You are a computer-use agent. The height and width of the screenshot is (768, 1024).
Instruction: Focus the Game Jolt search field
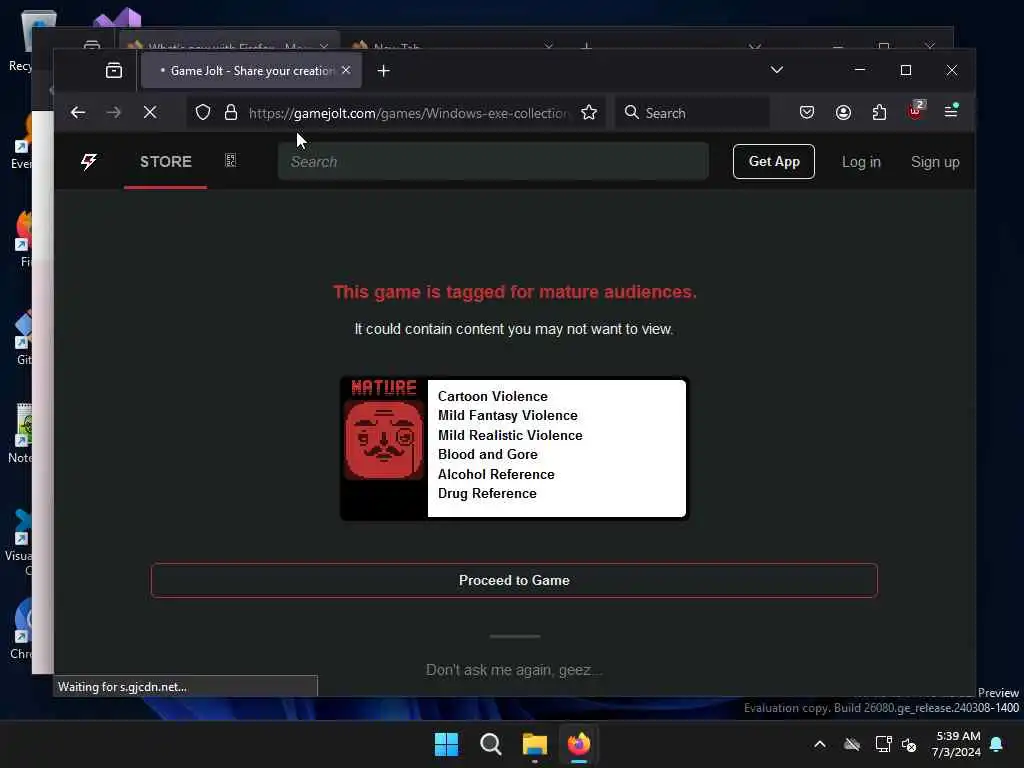tap(493, 161)
